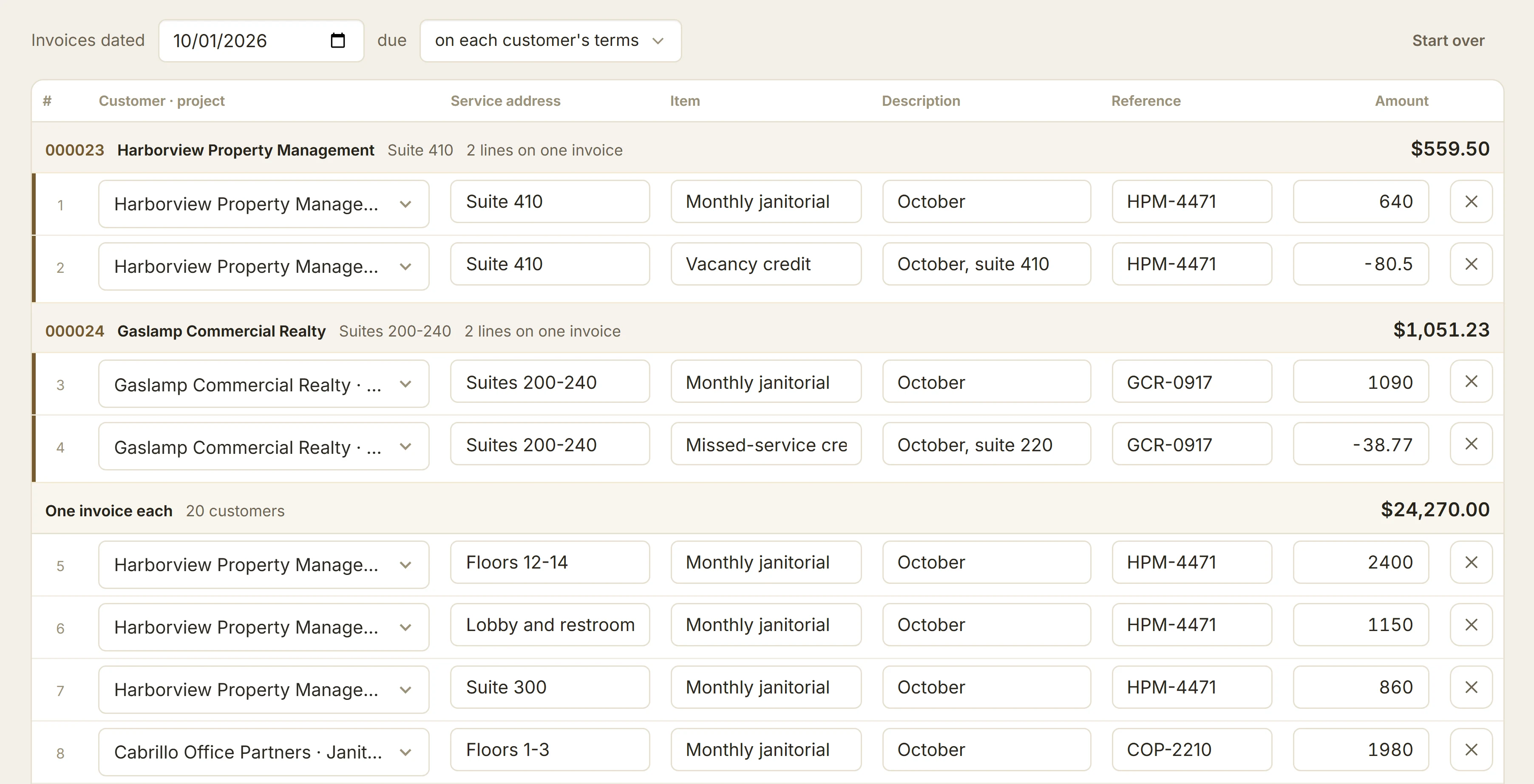Open customer dropdown on line 1
1534x784 pixels.
(263, 204)
